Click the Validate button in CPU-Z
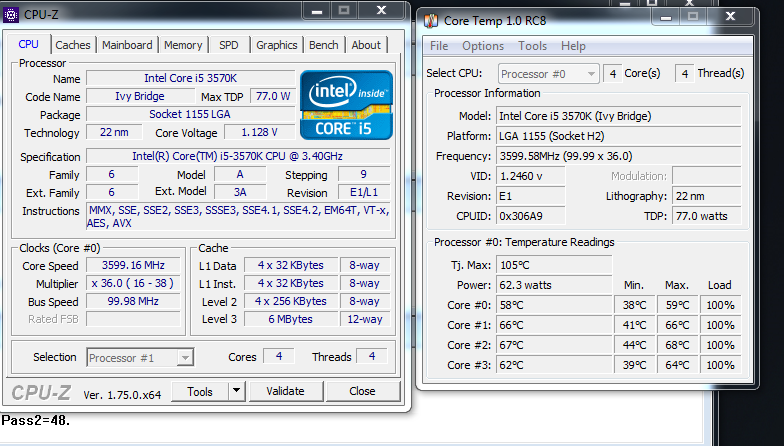Screen dimensions: 784x446 click(x=286, y=392)
